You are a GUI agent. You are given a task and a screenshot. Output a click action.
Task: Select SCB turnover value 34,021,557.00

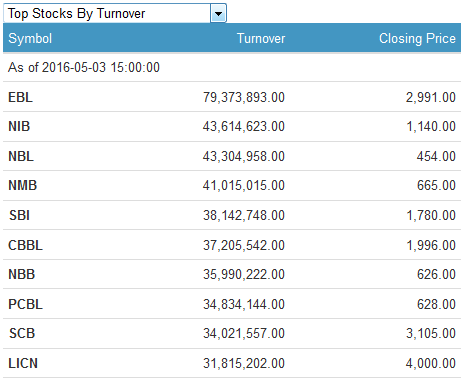(244, 333)
